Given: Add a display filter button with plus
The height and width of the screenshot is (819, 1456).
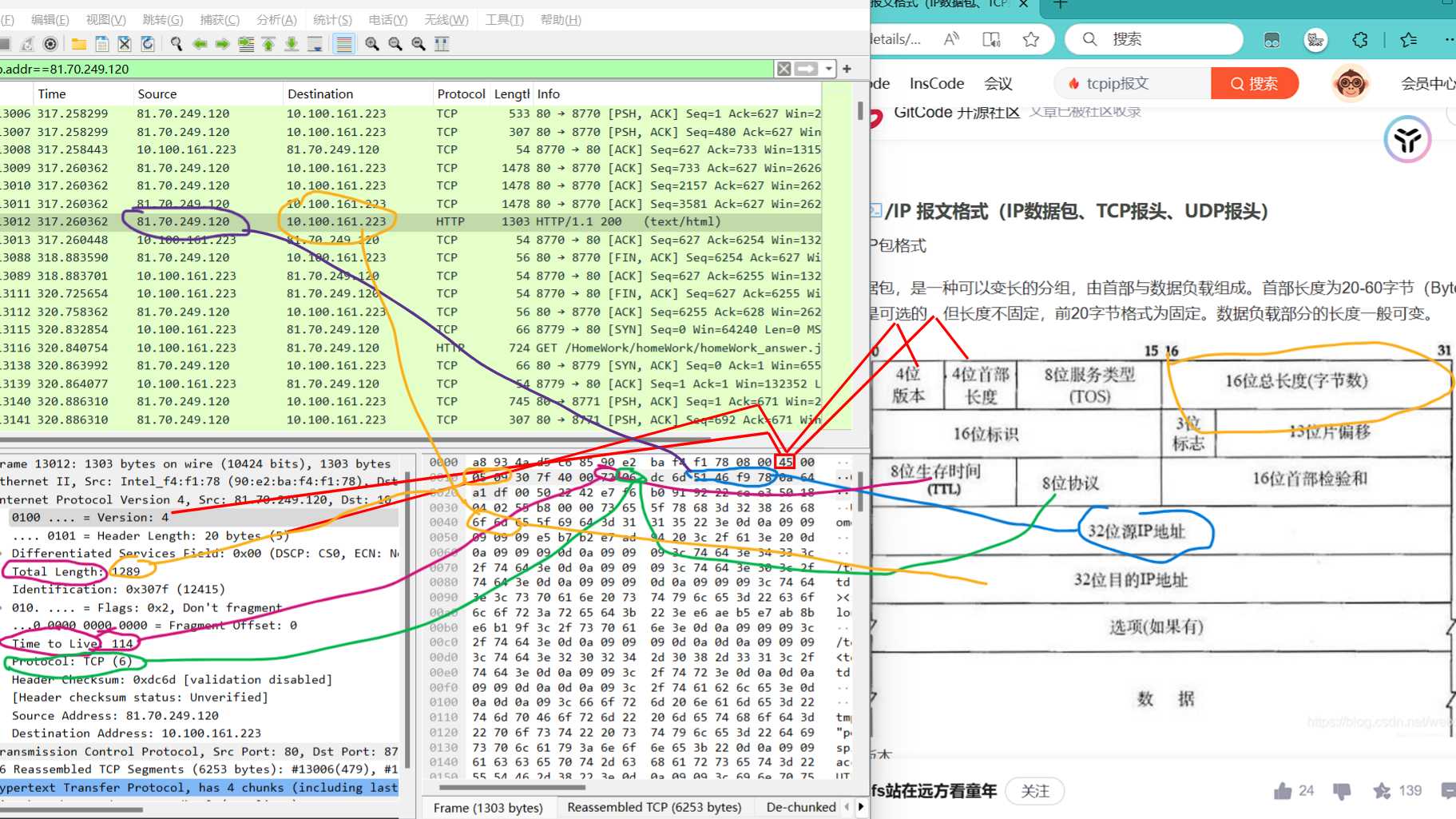Looking at the screenshot, I should pyautogui.click(x=847, y=69).
